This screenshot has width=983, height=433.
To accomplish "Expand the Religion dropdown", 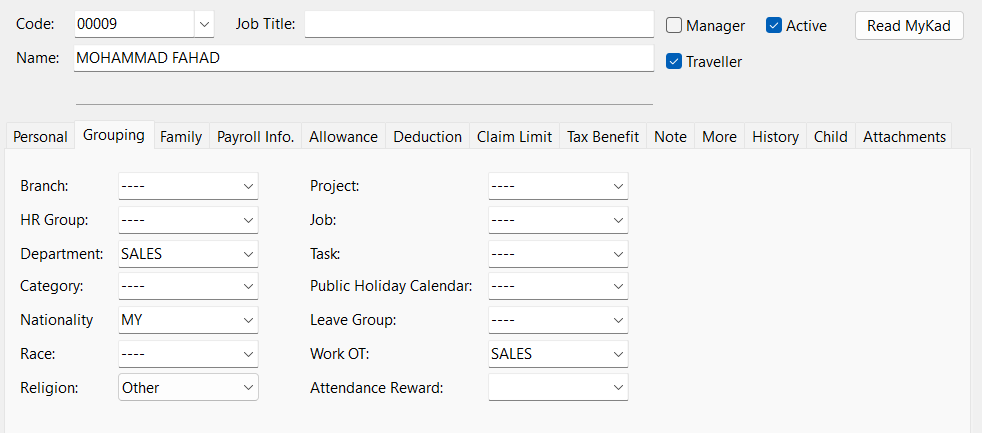I will tap(247, 387).
